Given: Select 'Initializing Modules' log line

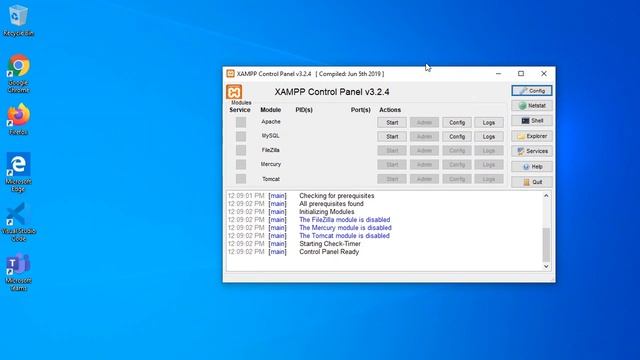Looking at the screenshot, I should 327,212.
